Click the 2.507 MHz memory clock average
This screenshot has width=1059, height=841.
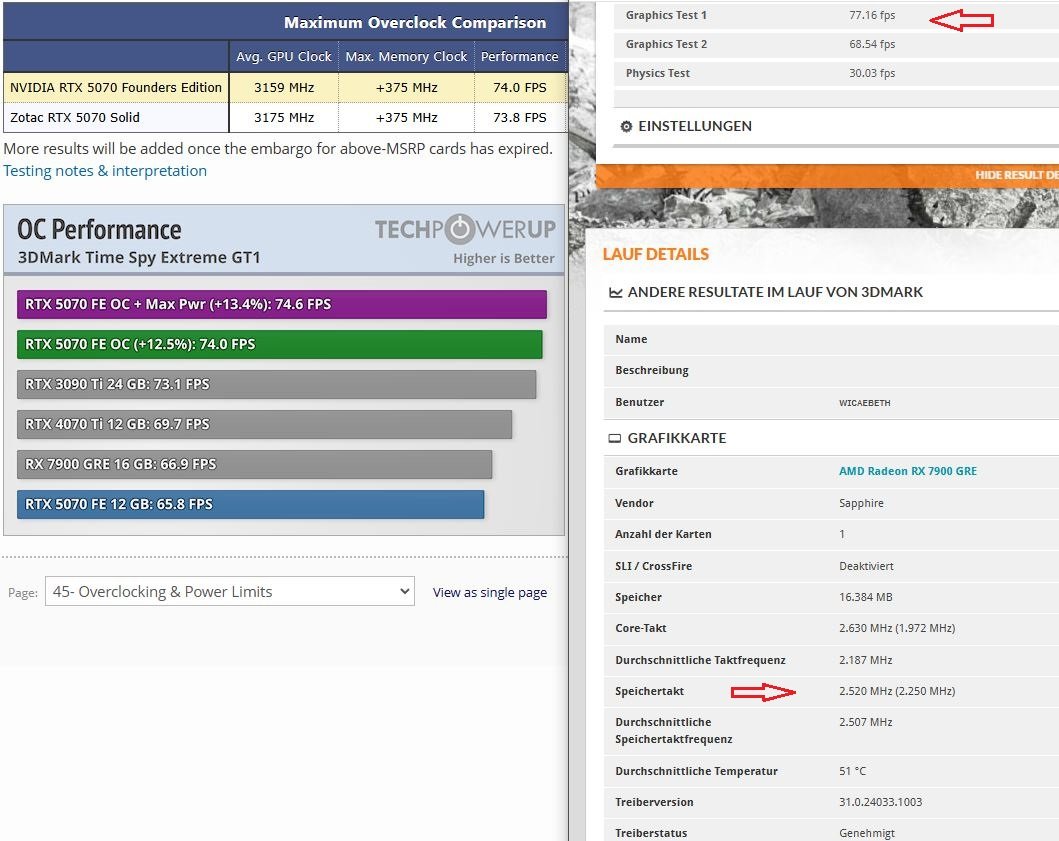click(865, 721)
